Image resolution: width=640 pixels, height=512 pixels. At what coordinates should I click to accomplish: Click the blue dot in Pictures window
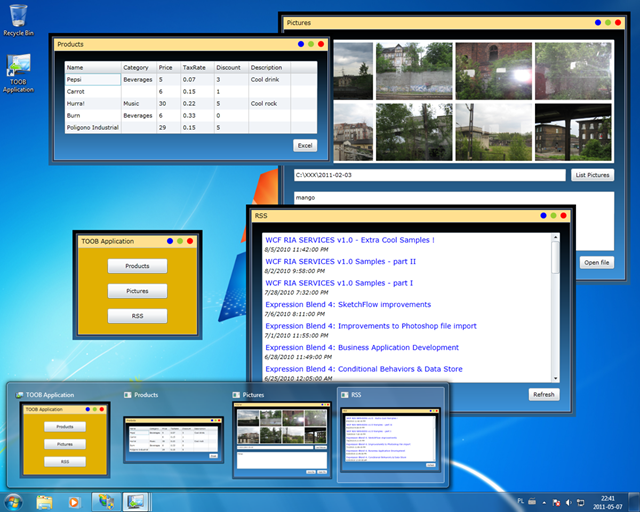(598, 22)
